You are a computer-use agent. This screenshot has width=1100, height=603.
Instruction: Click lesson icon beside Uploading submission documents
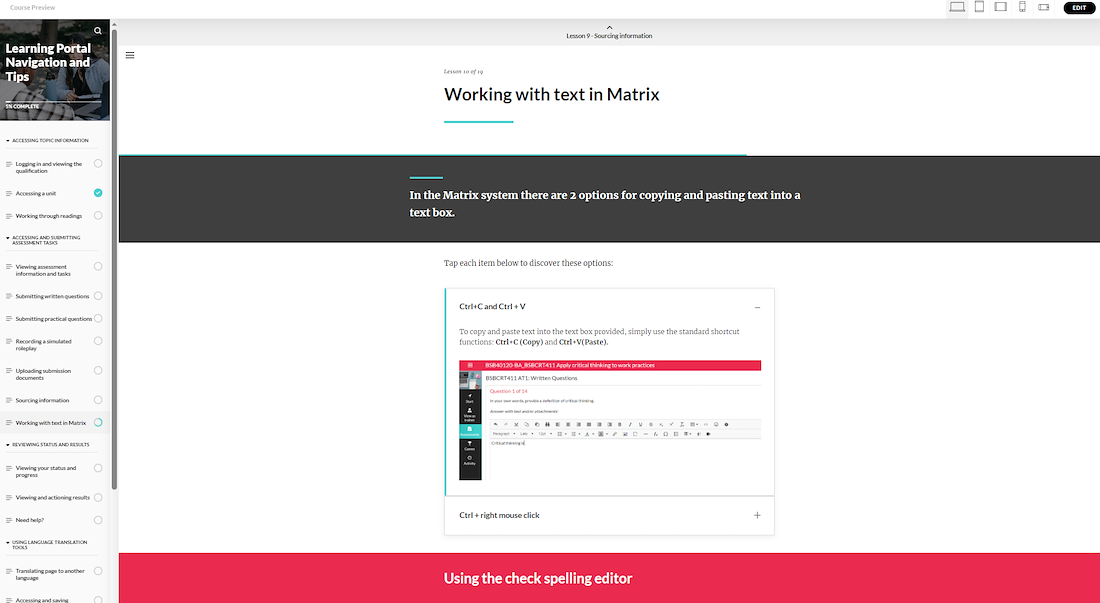9,371
